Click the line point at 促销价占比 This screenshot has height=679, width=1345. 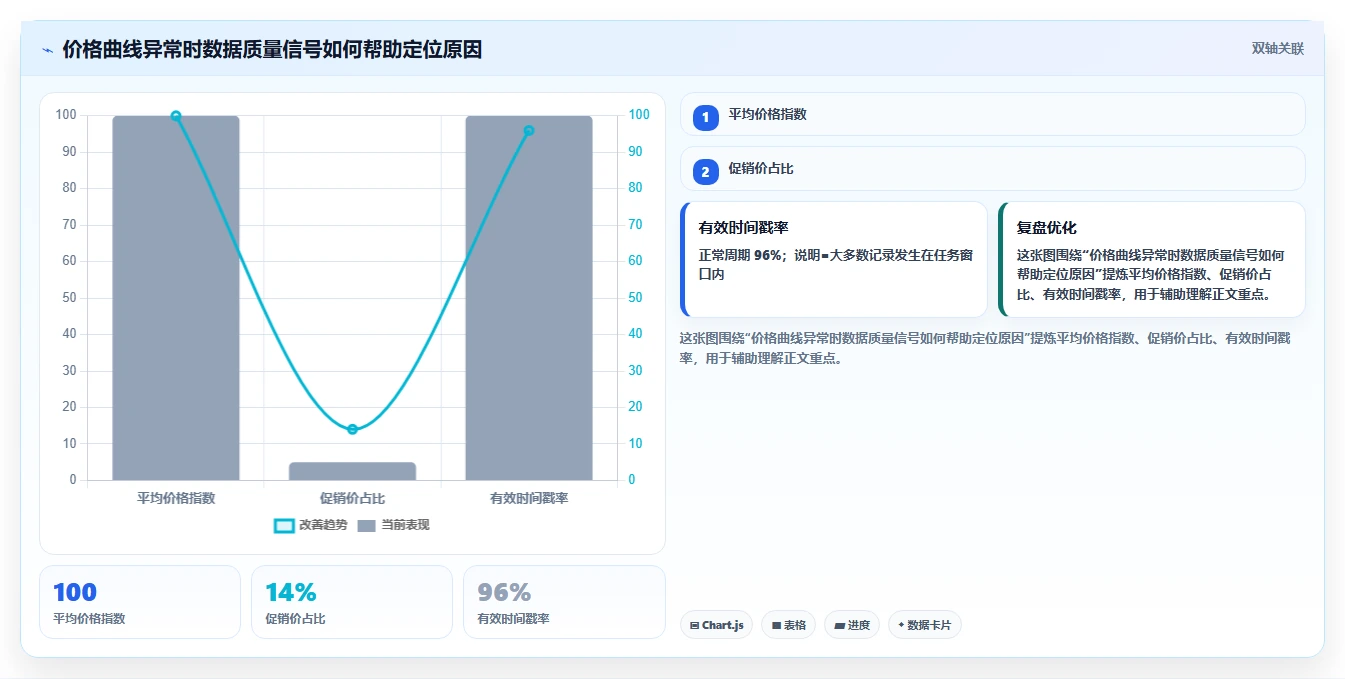coord(352,429)
